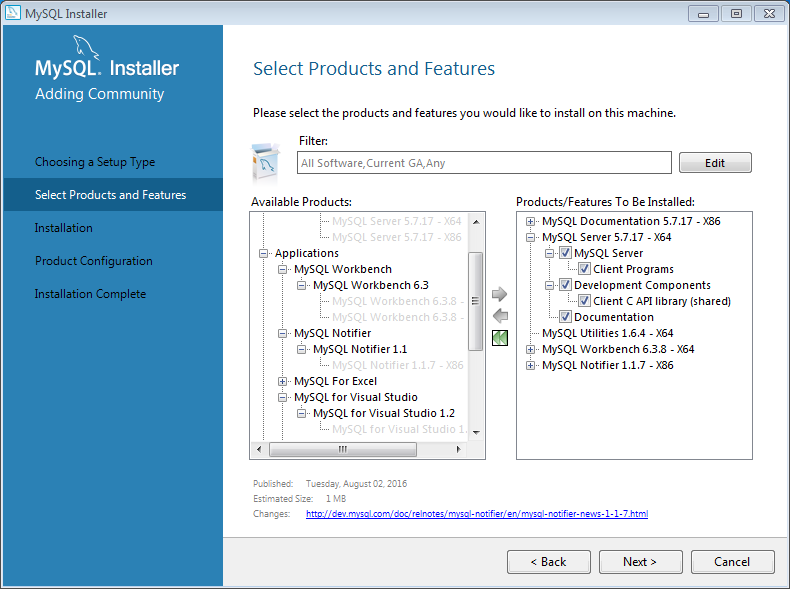Click the published date Tuesday, August 02, 2016
Image resolution: width=790 pixels, height=589 pixels.
[356, 484]
